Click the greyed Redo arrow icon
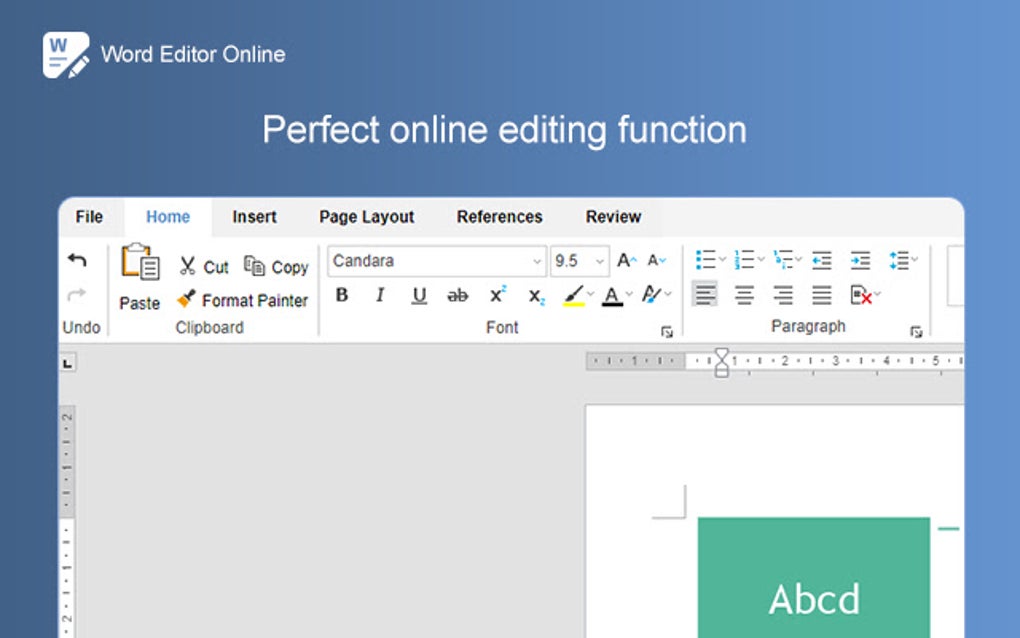This screenshot has width=1020, height=638. [x=77, y=295]
